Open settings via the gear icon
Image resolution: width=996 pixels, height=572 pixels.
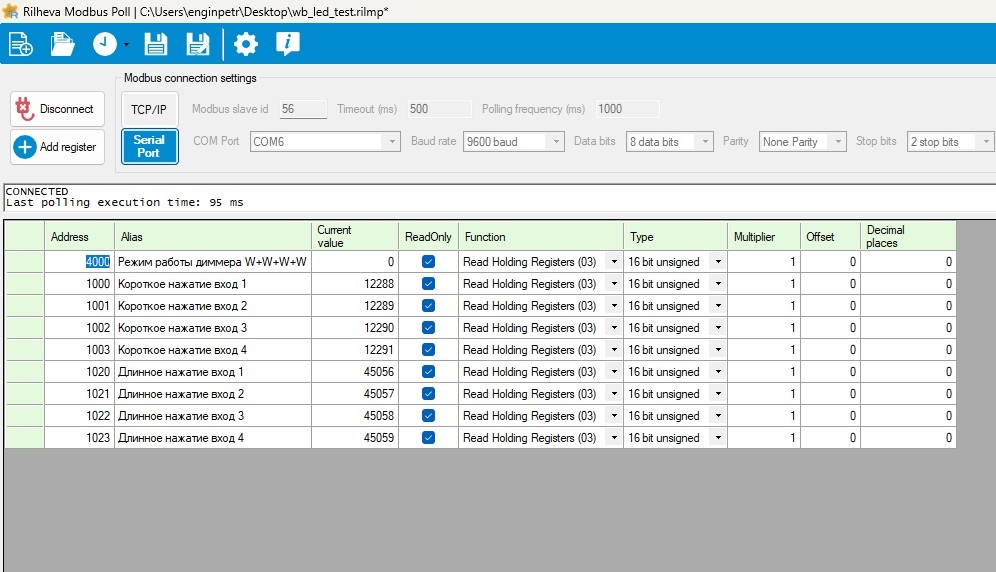245,44
